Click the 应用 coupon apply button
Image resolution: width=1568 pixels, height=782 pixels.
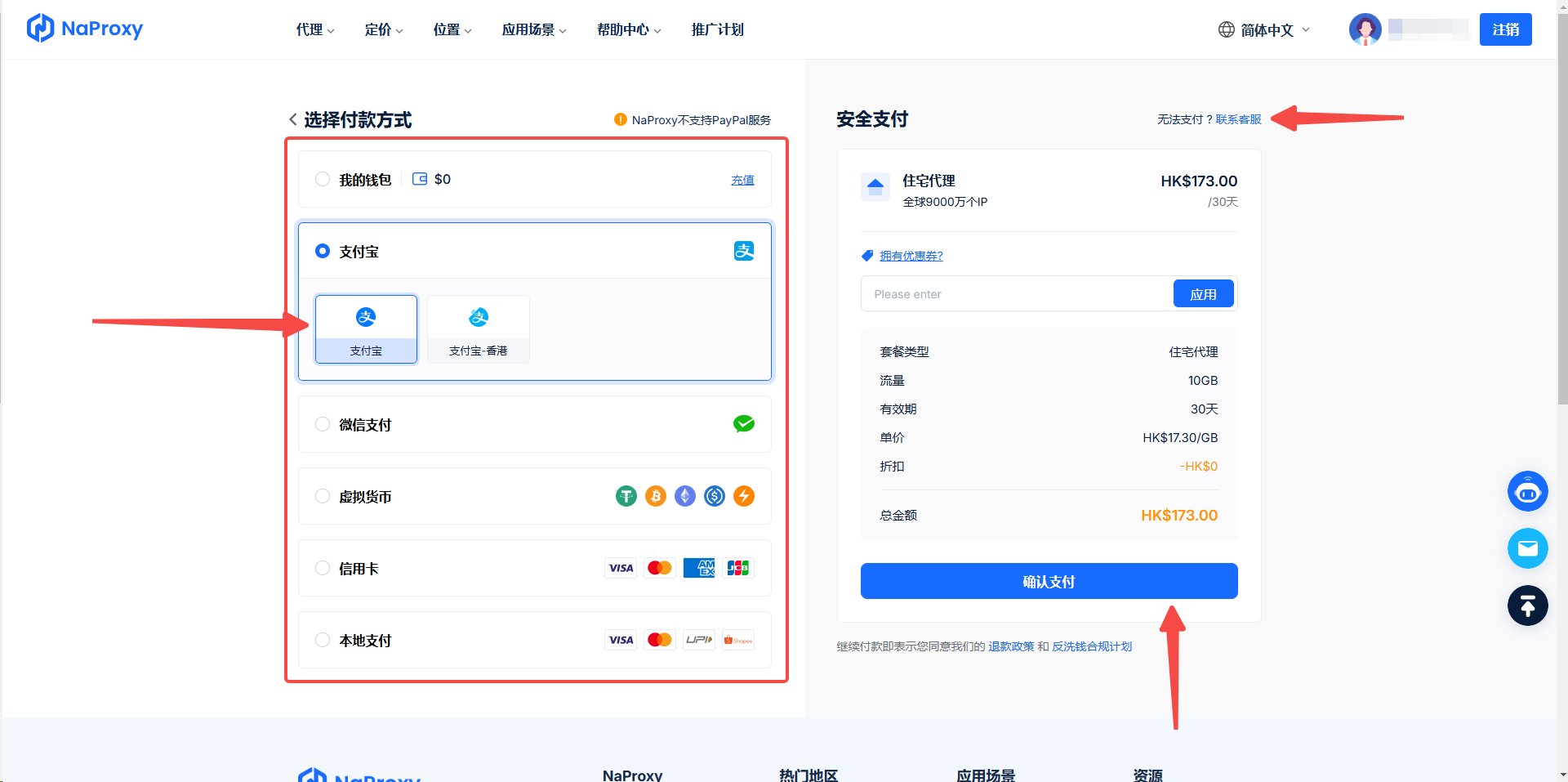pyautogui.click(x=1204, y=294)
